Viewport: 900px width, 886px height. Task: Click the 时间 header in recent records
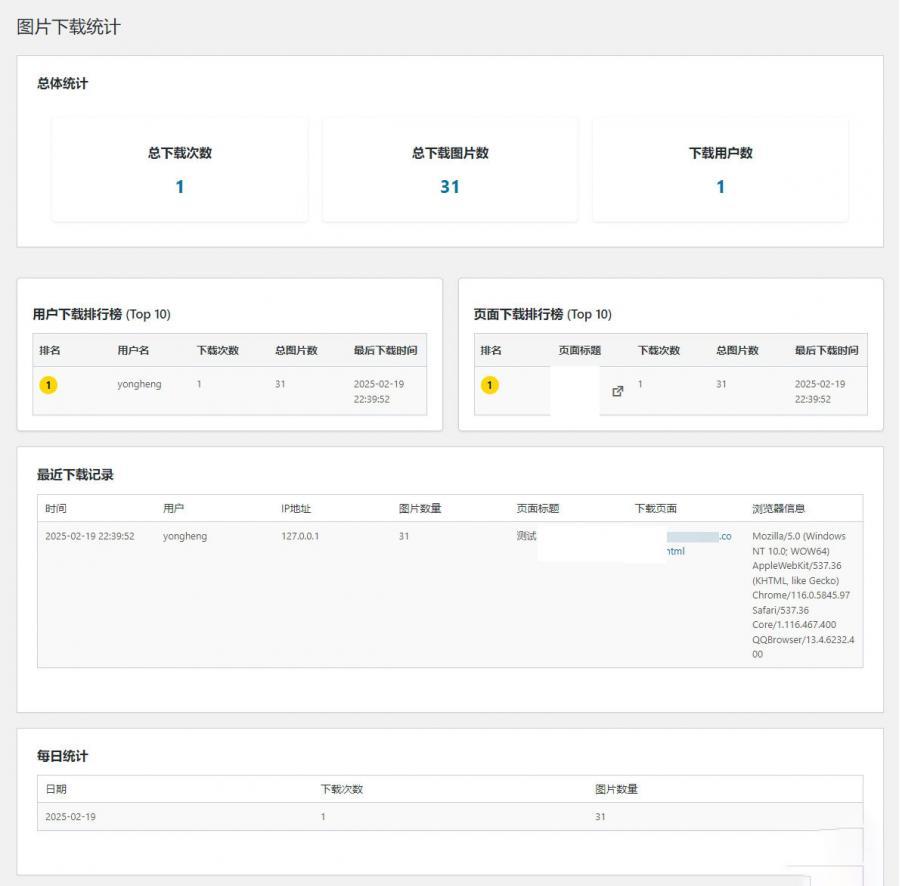pos(56,508)
